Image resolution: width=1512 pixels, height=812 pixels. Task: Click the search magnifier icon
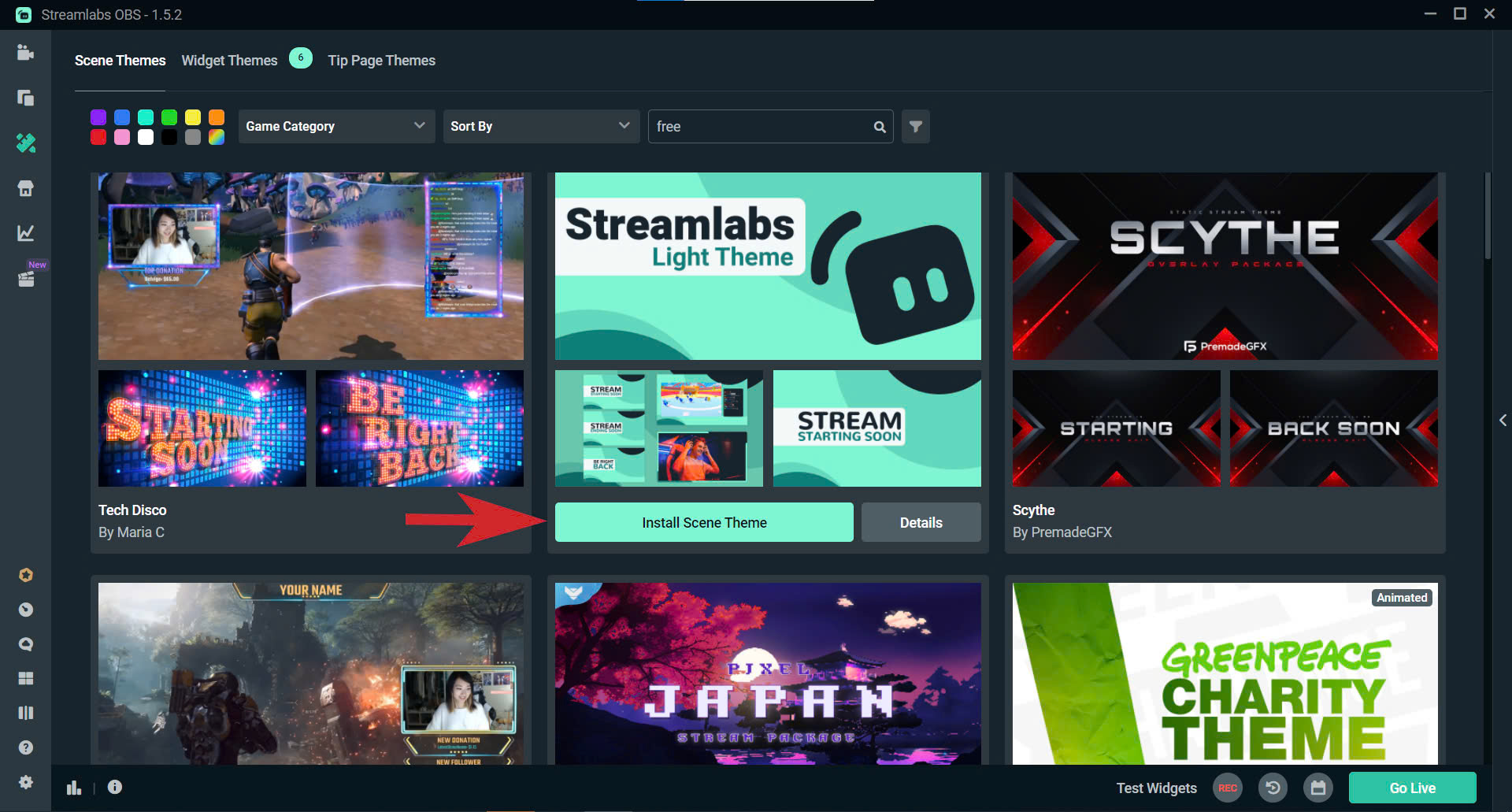coord(880,127)
